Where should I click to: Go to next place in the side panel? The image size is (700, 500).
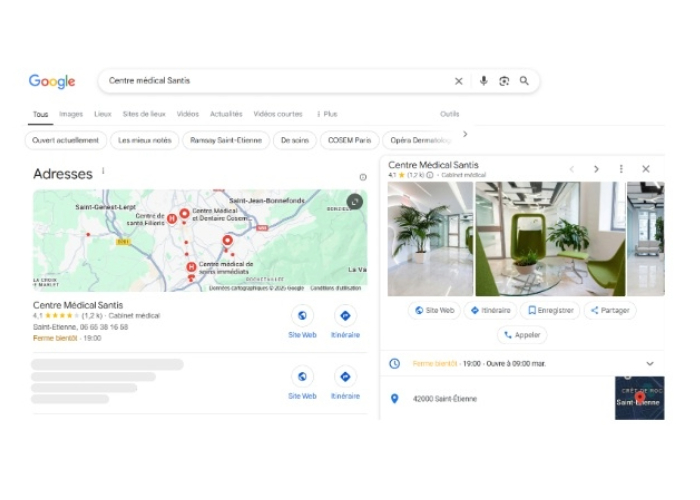pos(596,169)
